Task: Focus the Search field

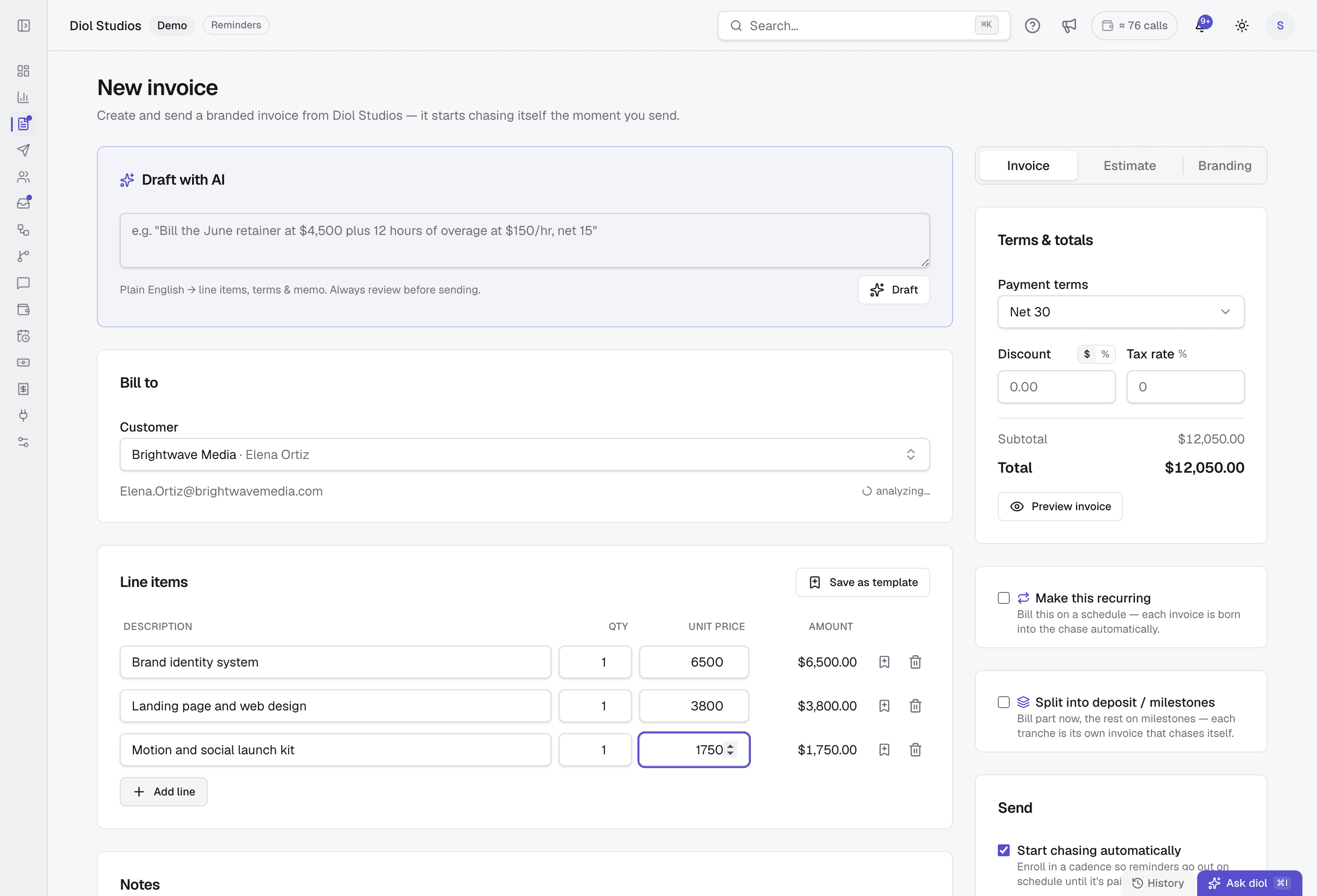Action: (864, 26)
